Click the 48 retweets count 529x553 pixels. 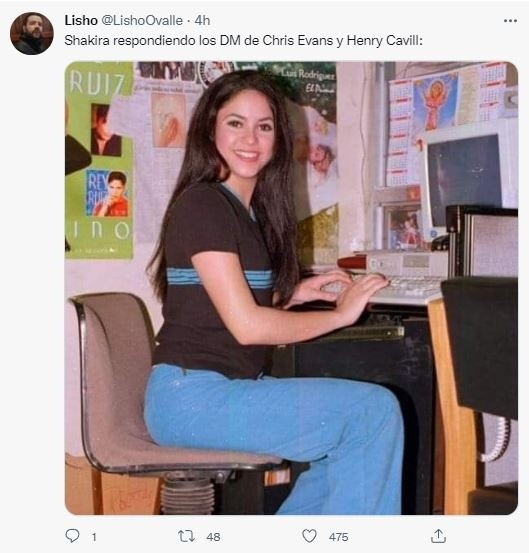pyautogui.click(x=213, y=537)
